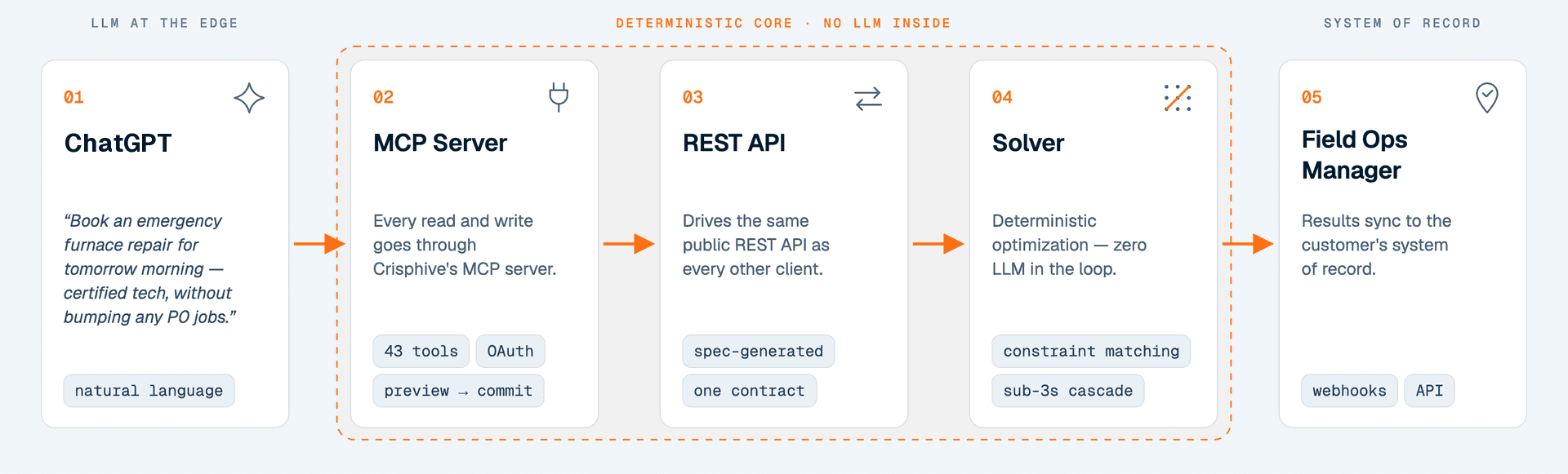1568x474 pixels.
Task: Select the 'sub-3s cascade' tag
Action: (1068, 391)
